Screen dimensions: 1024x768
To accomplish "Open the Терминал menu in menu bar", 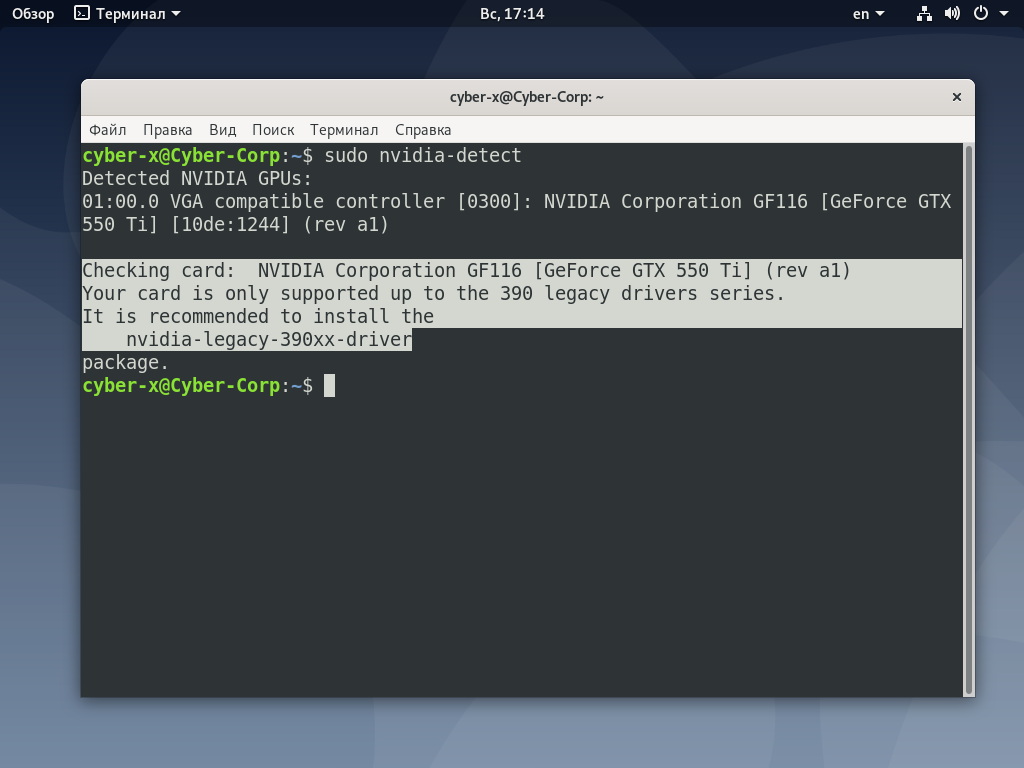I will point(344,130).
